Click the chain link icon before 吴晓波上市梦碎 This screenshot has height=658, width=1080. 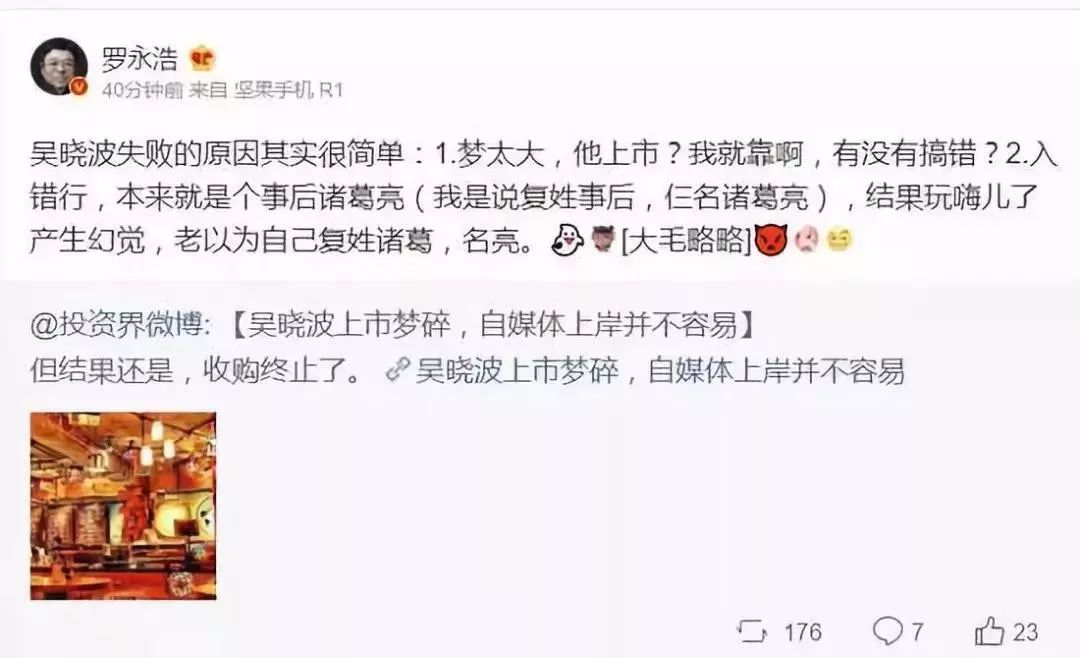tap(398, 370)
